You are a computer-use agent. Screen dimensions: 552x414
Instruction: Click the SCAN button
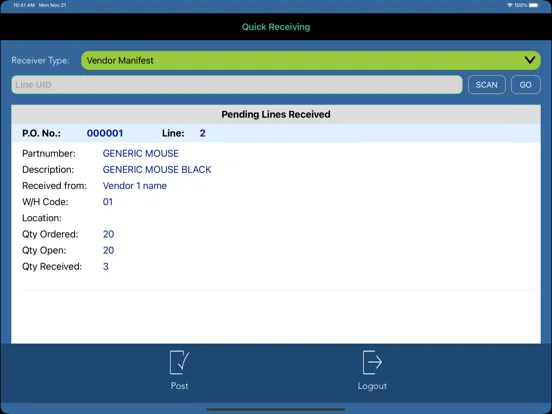coord(487,85)
